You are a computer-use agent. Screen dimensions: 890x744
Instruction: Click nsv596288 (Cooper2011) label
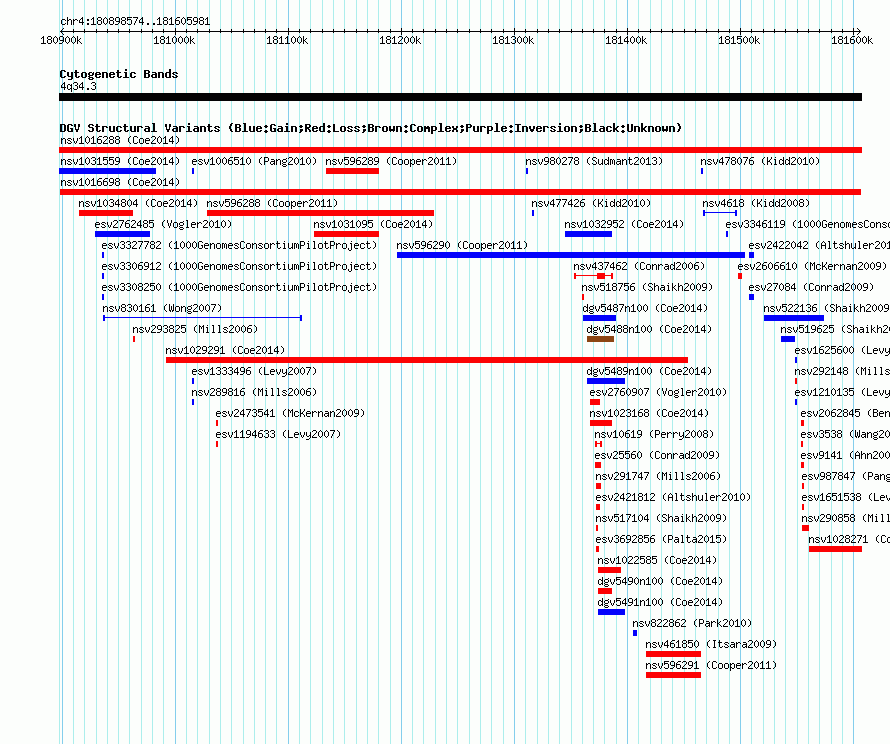pos(272,203)
